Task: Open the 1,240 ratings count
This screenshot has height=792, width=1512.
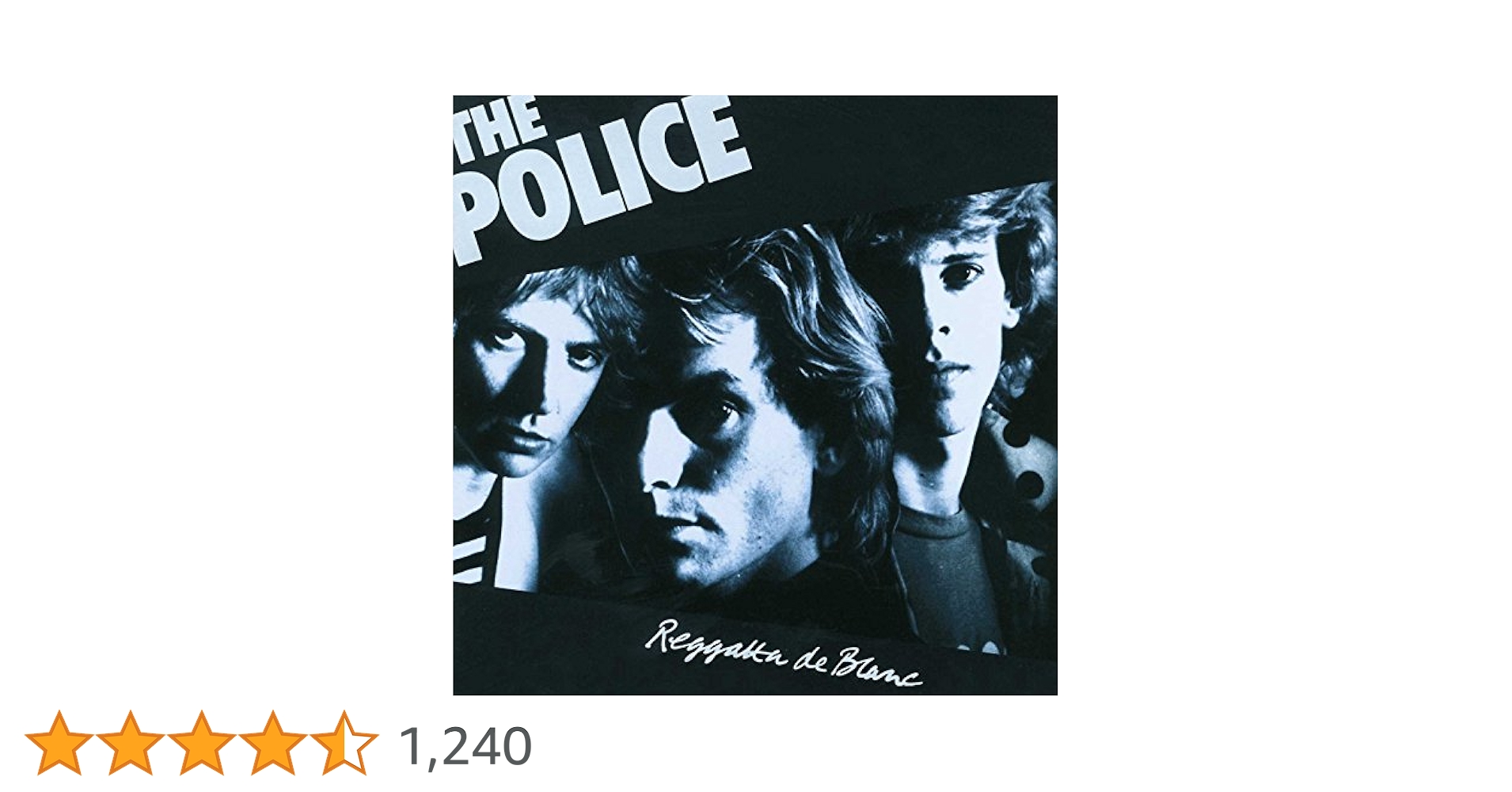Action: [x=465, y=746]
